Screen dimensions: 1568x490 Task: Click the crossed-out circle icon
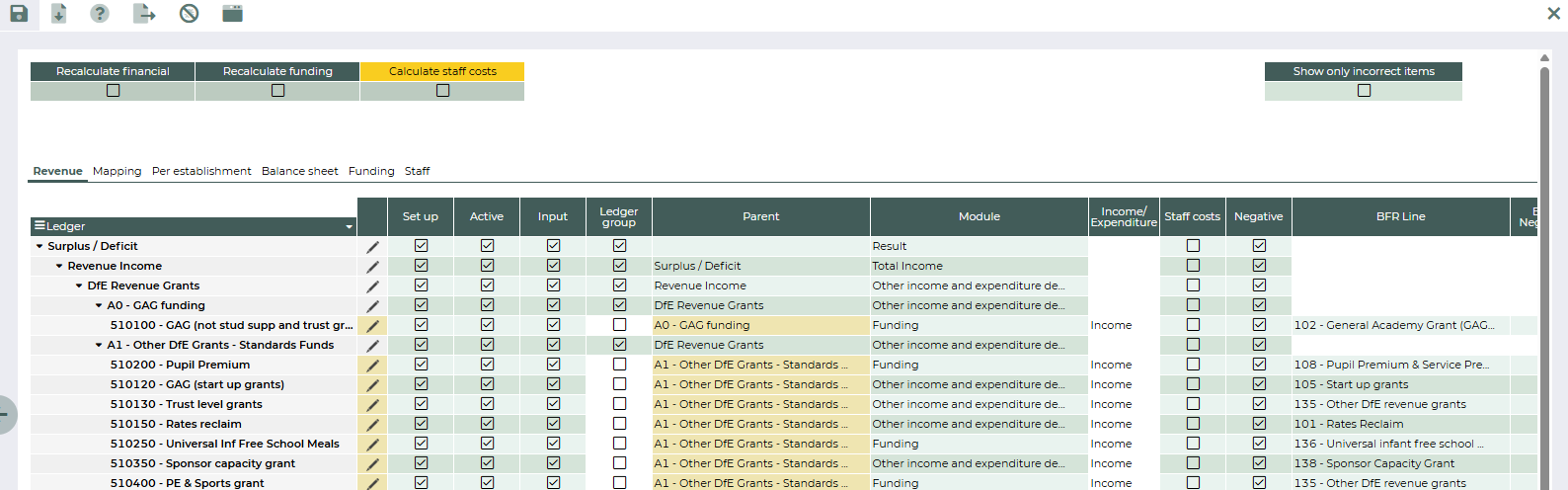click(x=189, y=14)
